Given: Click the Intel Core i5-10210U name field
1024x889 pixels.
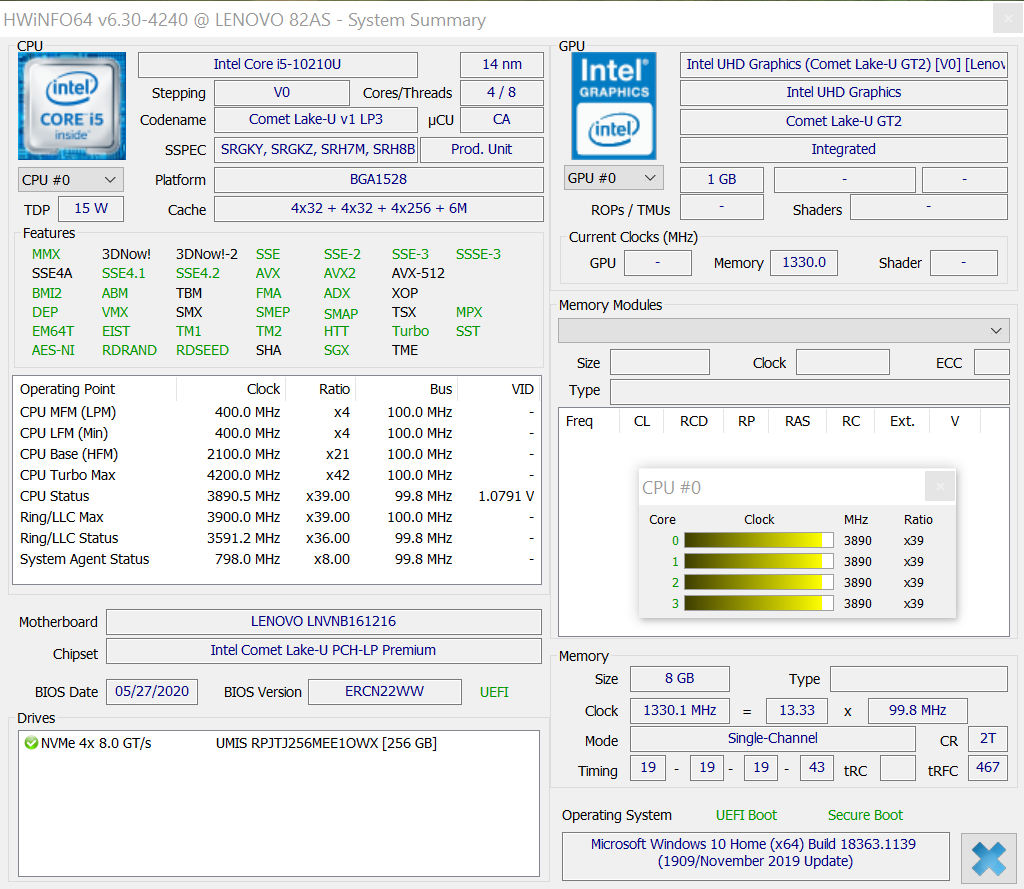Looking at the screenshot, I should (x=278, y=65).
